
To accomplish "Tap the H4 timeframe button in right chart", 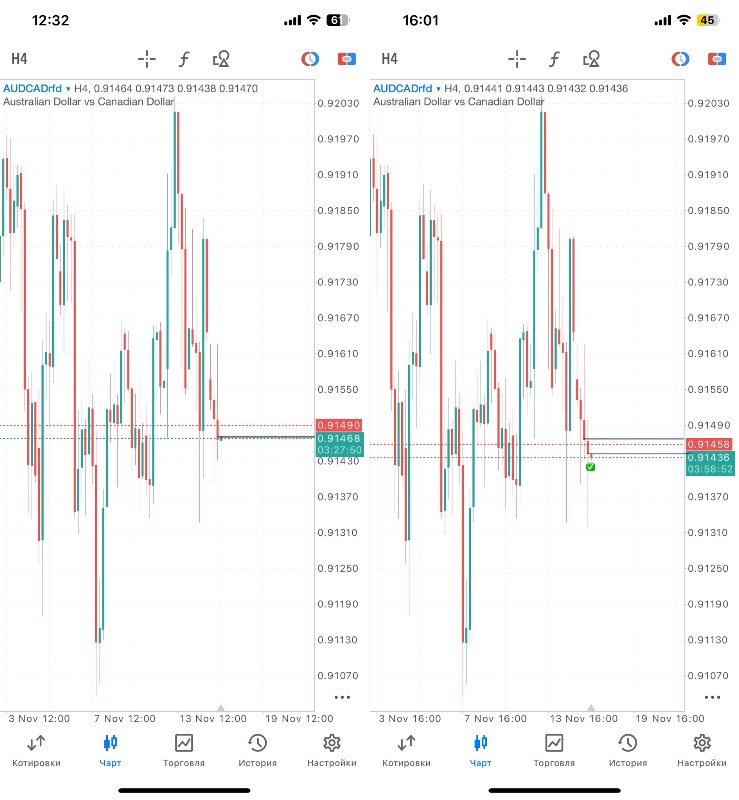I will point(389,59).
